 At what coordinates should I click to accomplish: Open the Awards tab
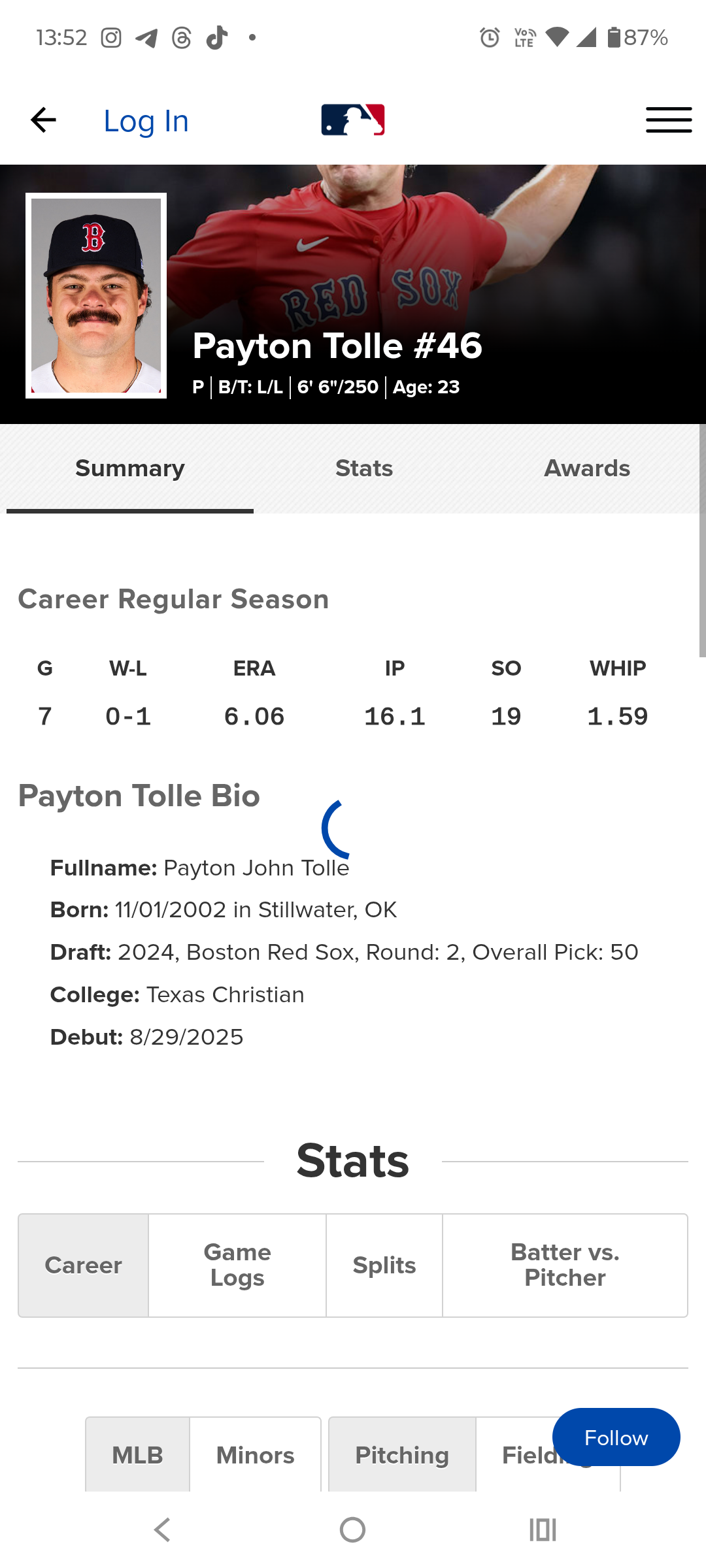click(x=587, y=468)
